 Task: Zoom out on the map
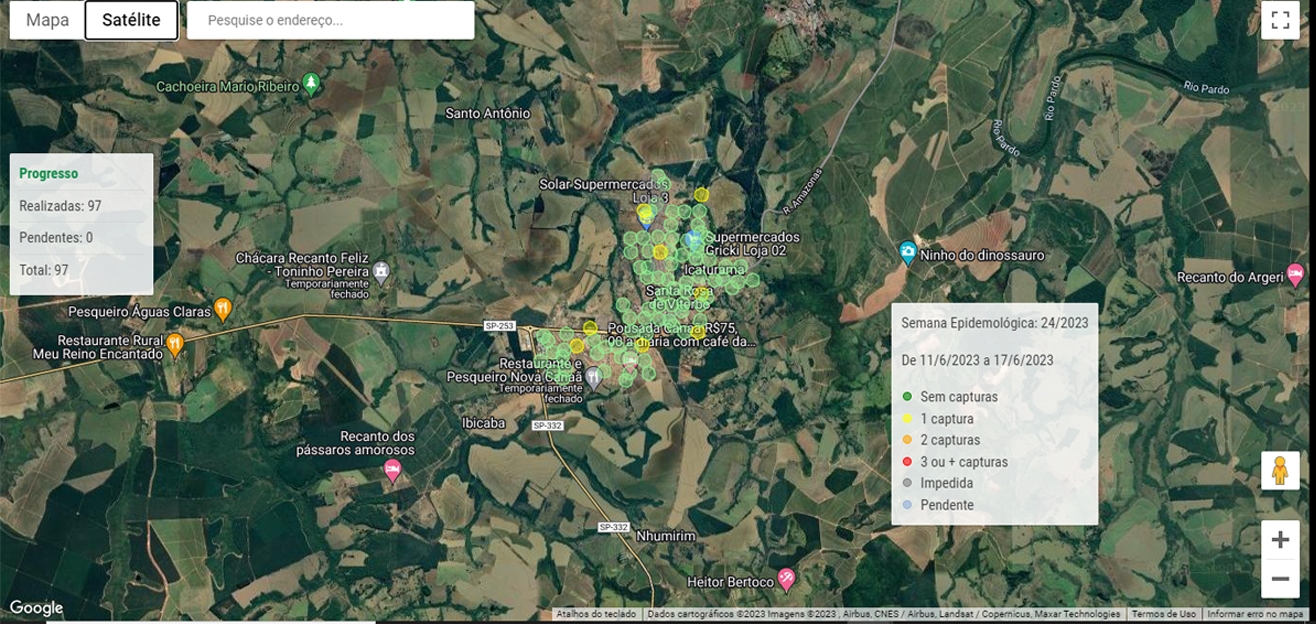pos(1280,578)
